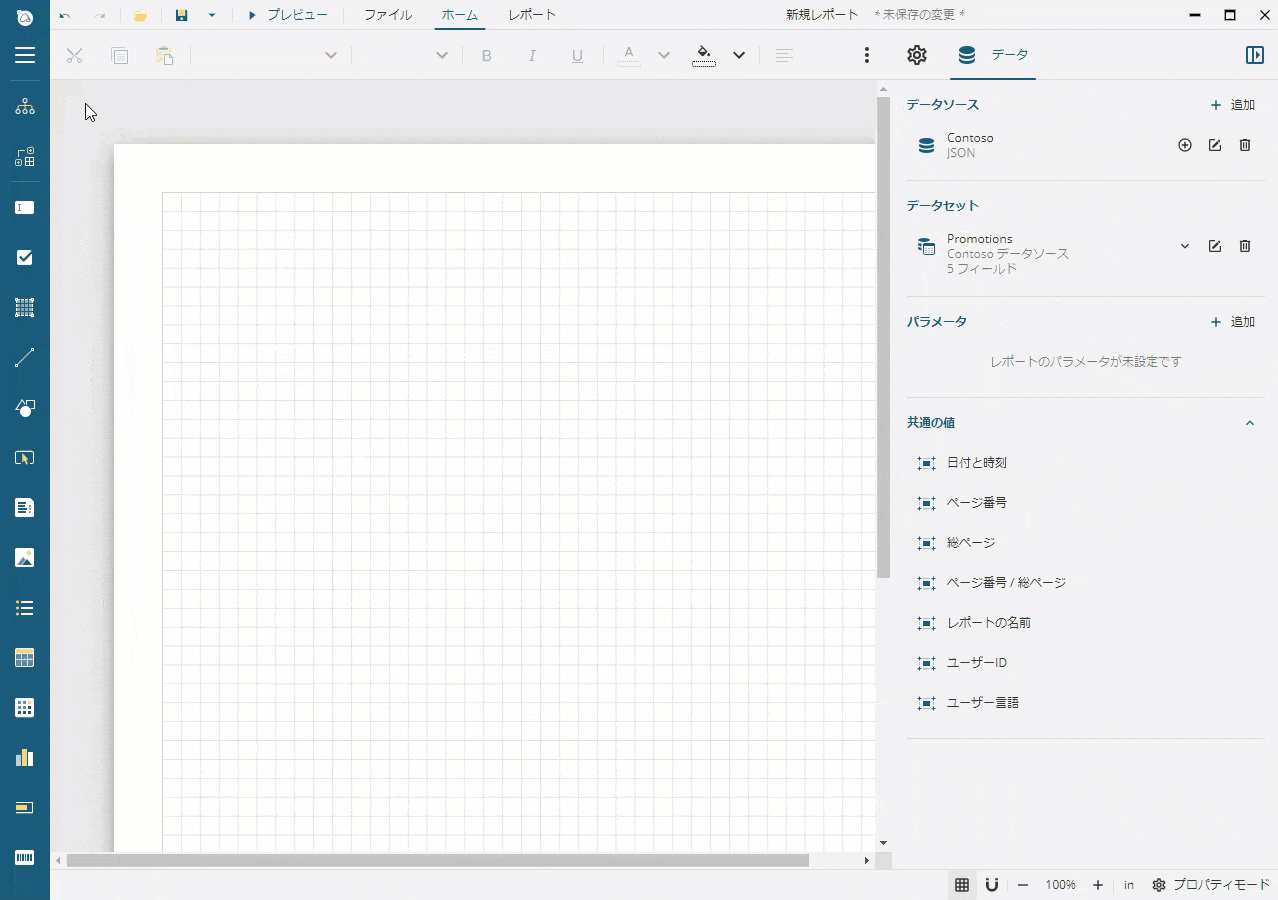Open the fill color picker
This screenshot has width=1278, height=900.
(x=738, y=55)
